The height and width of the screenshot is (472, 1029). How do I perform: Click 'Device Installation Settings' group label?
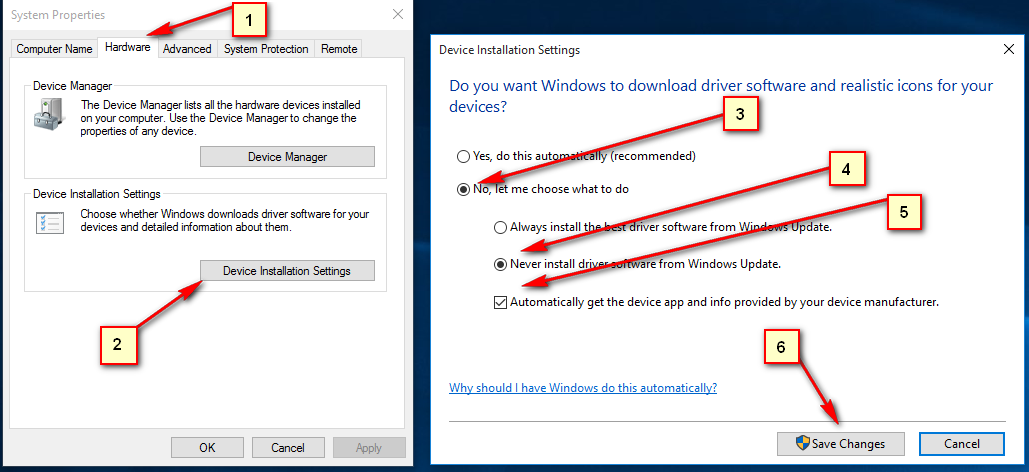pos(96,194)
